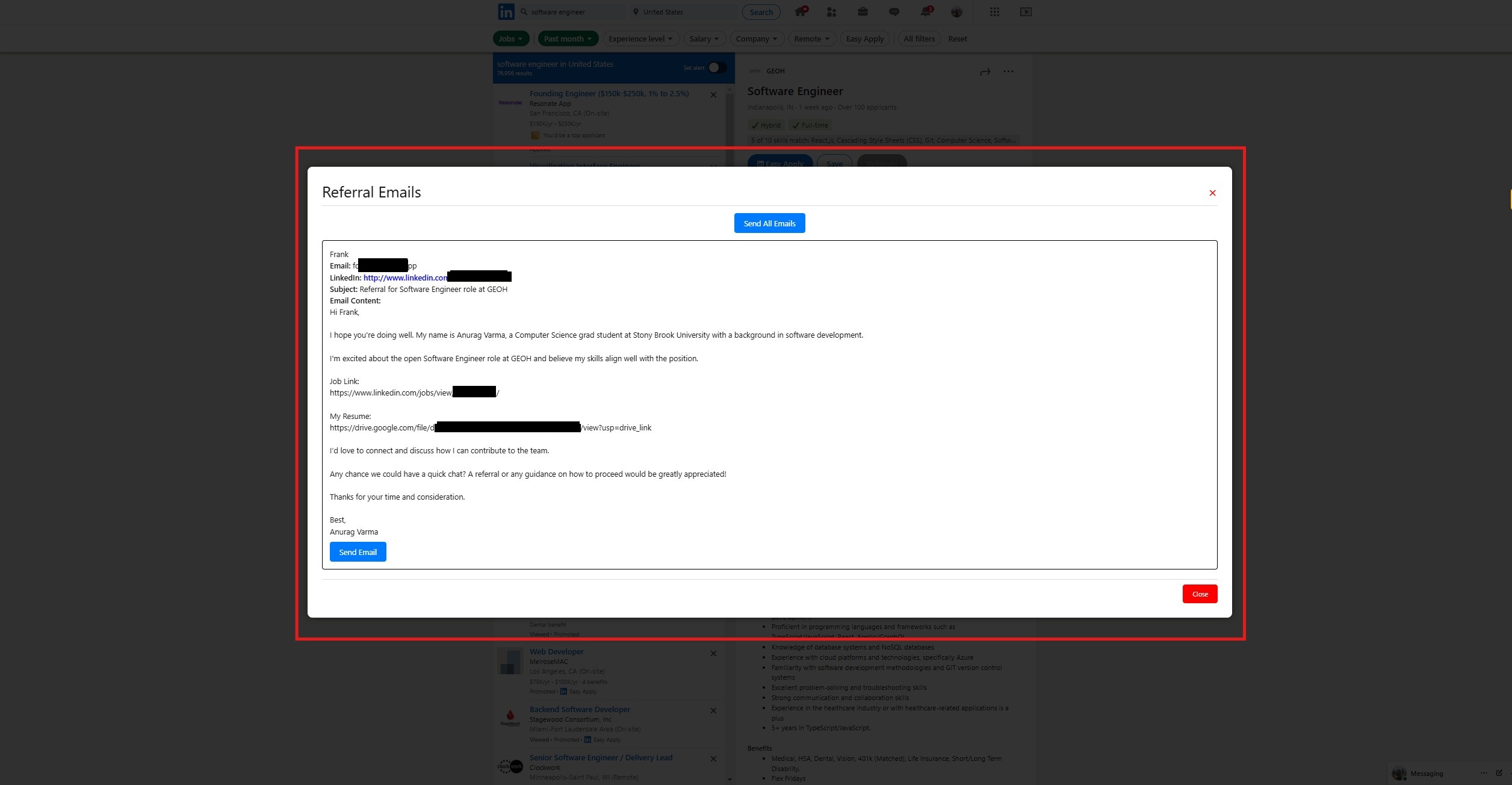The width and height of the screenshot is (1512, 785).
Task: Open Frank's LinkedIn profile link
Action: (x=405, y=278)
